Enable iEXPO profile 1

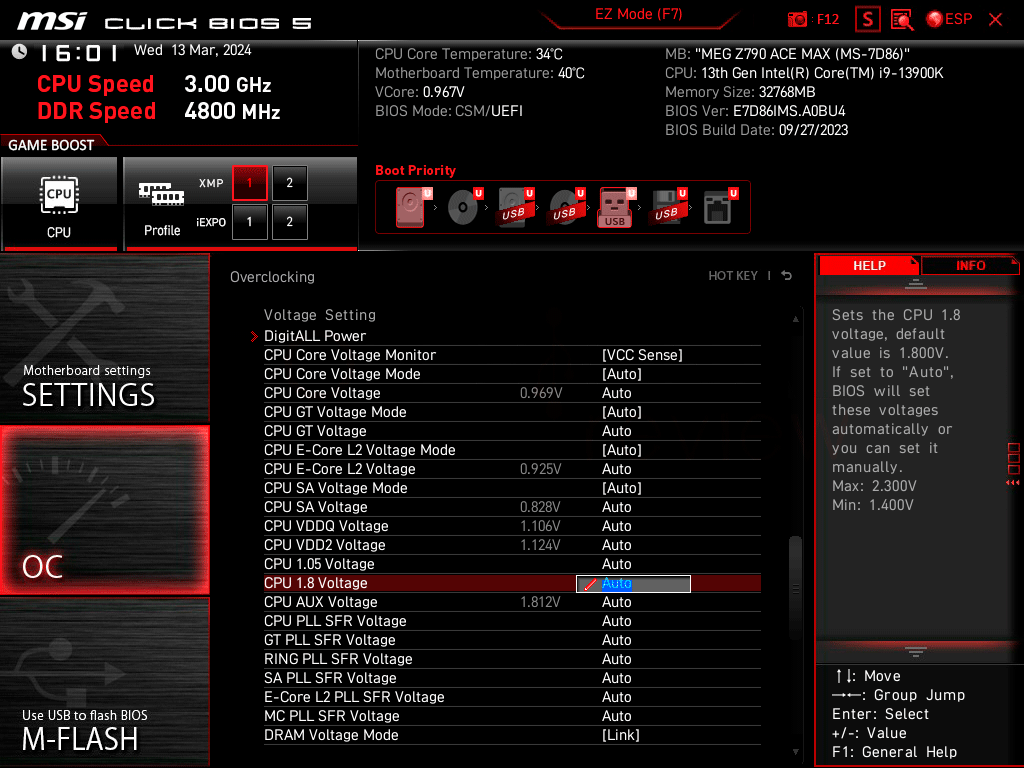[249, 222]
